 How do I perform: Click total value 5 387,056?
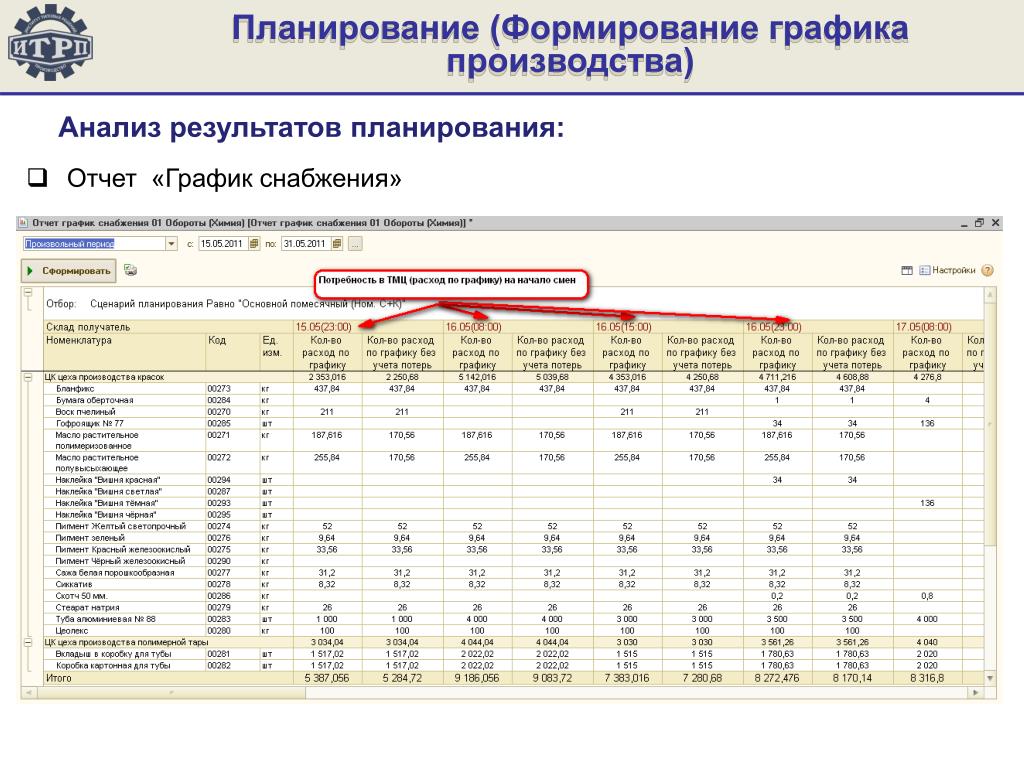(x=327, y=678)
